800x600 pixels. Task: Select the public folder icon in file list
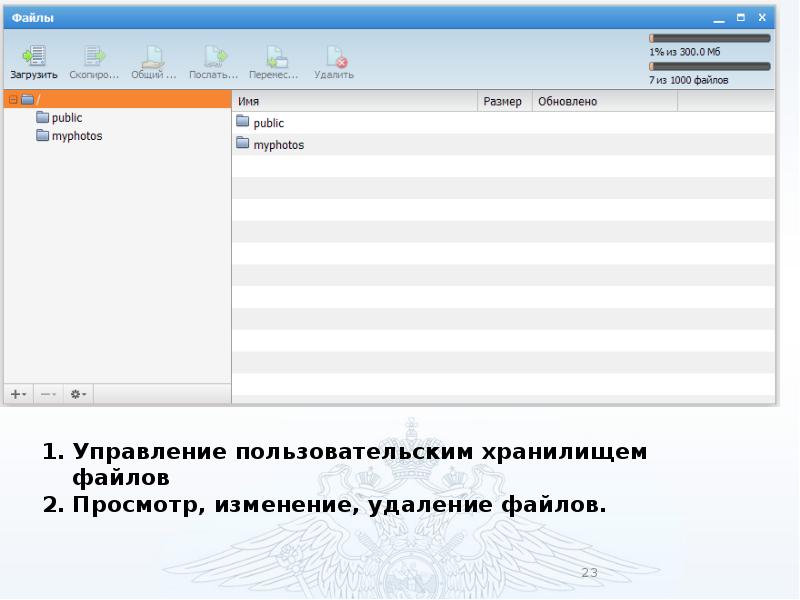point(243,122)
